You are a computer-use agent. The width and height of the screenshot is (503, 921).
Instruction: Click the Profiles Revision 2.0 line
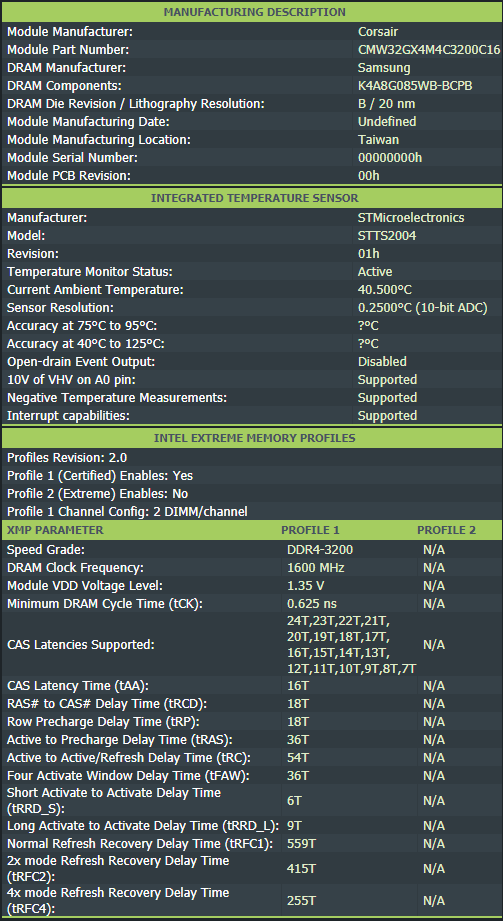pyautogui.click(x=67, y=458)
